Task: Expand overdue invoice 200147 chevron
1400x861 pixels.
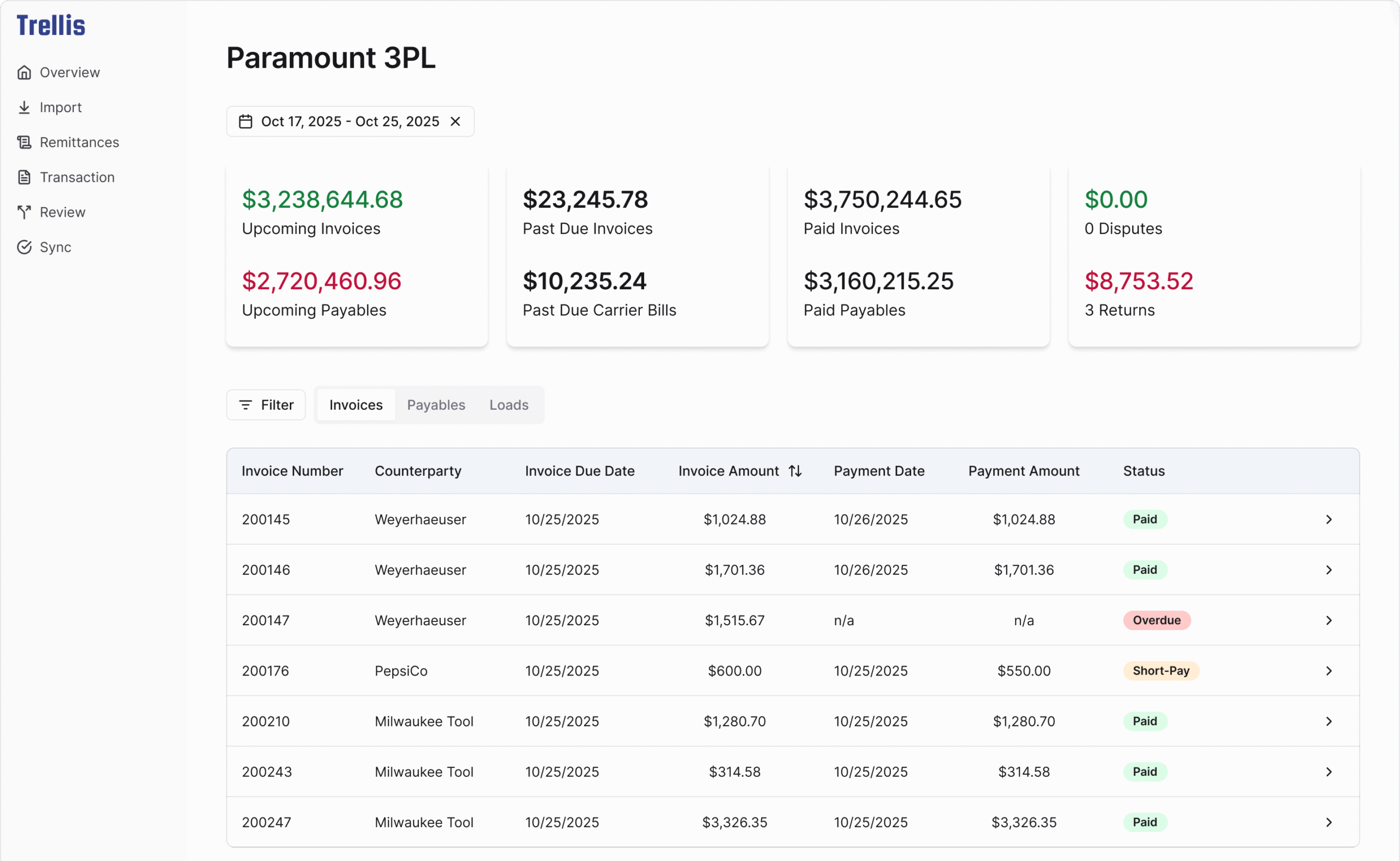Action: 1328,620
